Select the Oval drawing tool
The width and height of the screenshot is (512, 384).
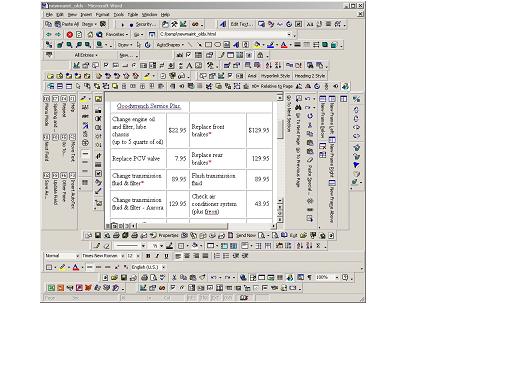[217, 45]
